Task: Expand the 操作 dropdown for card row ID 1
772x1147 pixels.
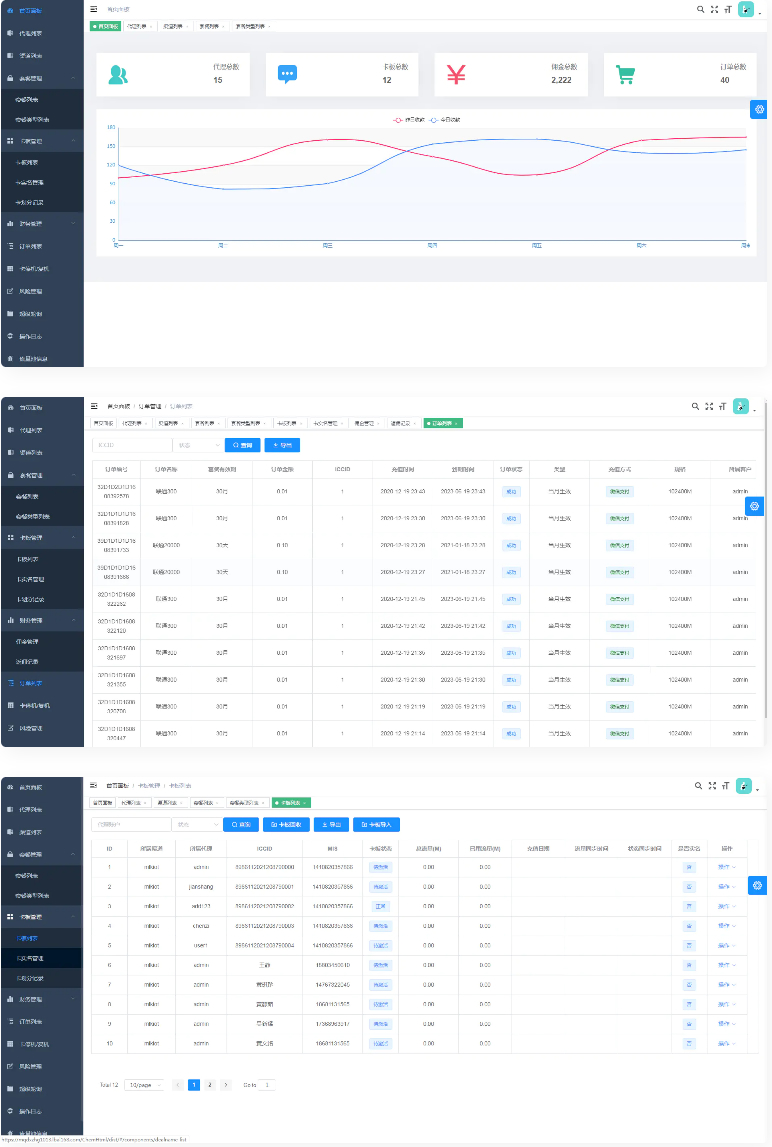Action: [x=727, y=866]
